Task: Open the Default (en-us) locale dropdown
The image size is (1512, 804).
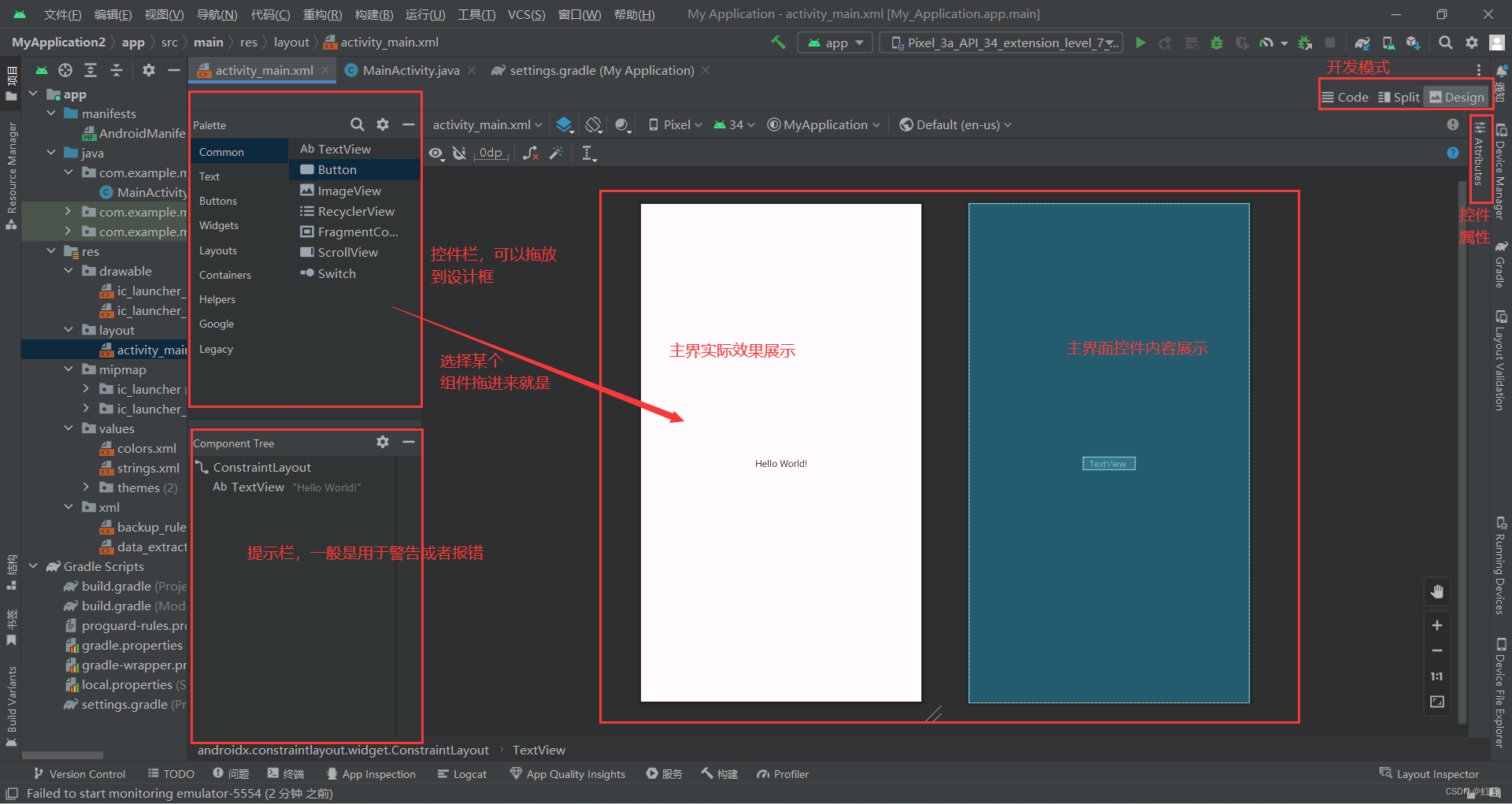Action: click(x=955, y=124)
